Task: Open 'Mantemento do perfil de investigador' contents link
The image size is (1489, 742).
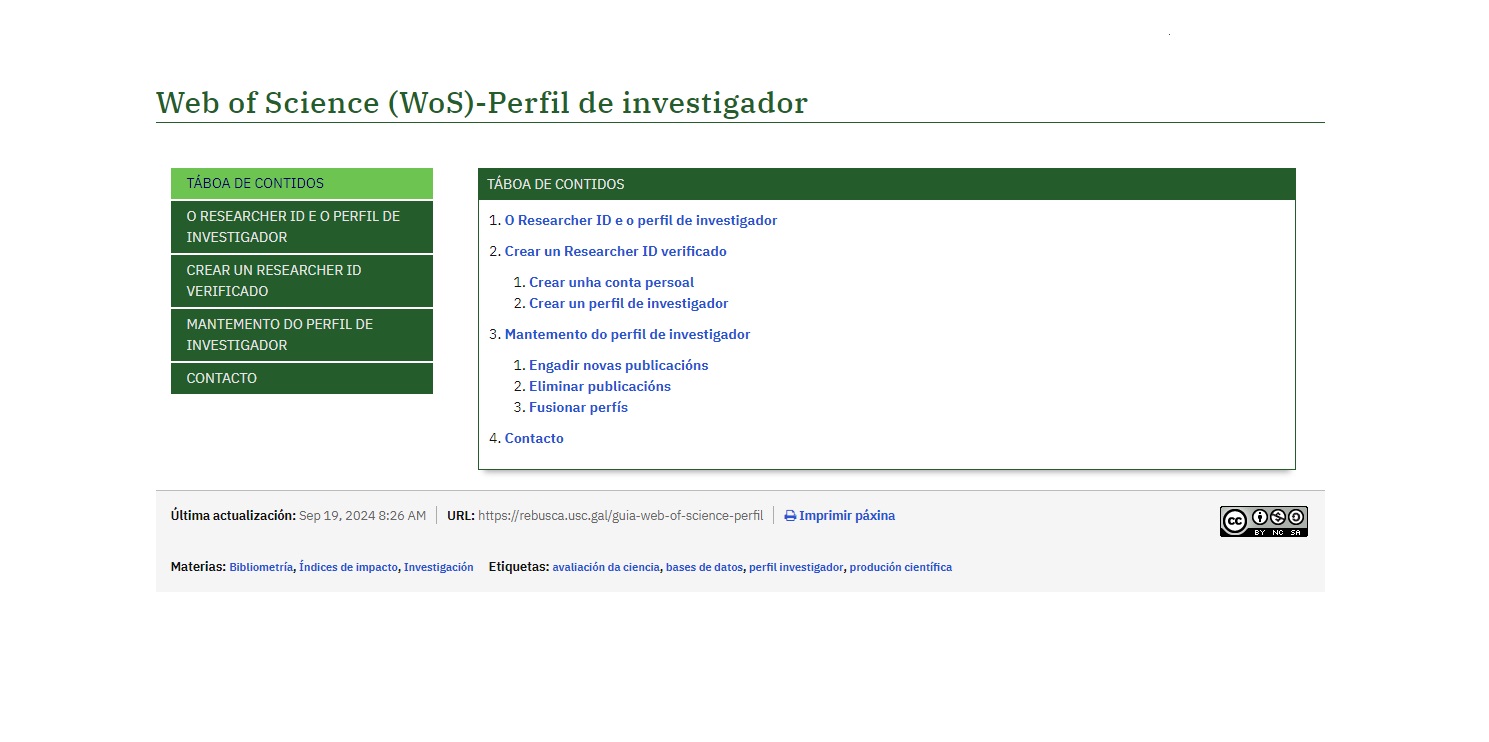Action: tap(627, 335)
